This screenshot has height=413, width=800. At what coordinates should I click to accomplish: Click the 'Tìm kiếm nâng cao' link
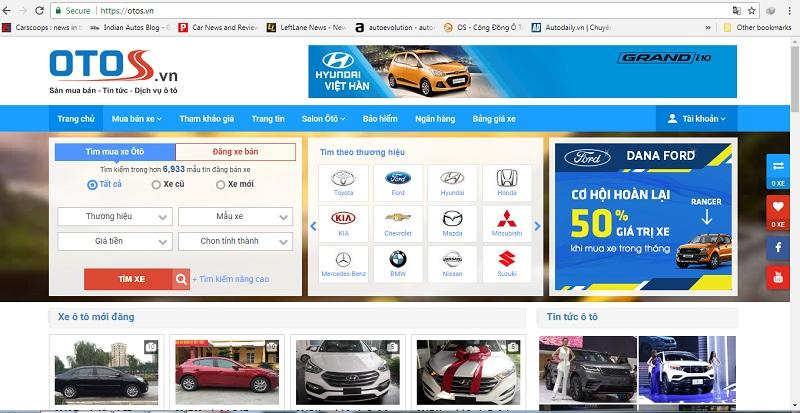coord(233,279)
